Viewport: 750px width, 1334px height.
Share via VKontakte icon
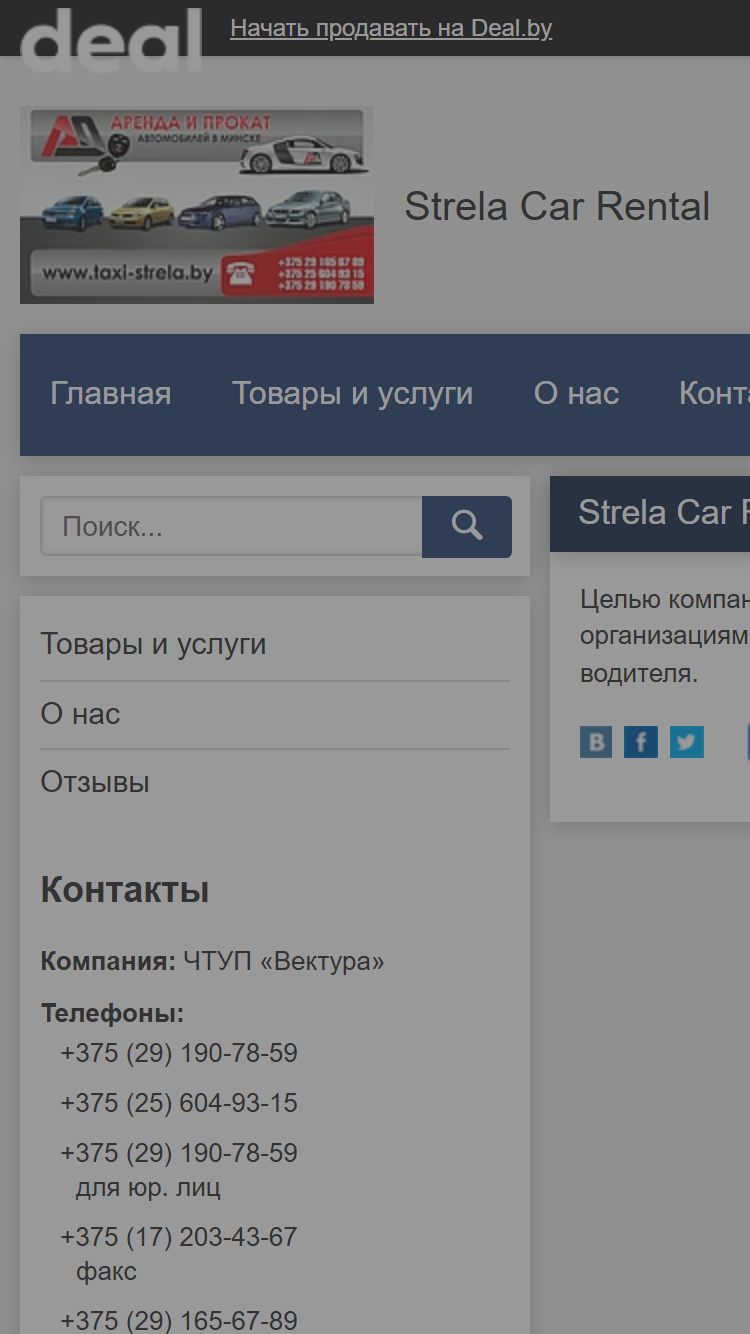[596, 742]
